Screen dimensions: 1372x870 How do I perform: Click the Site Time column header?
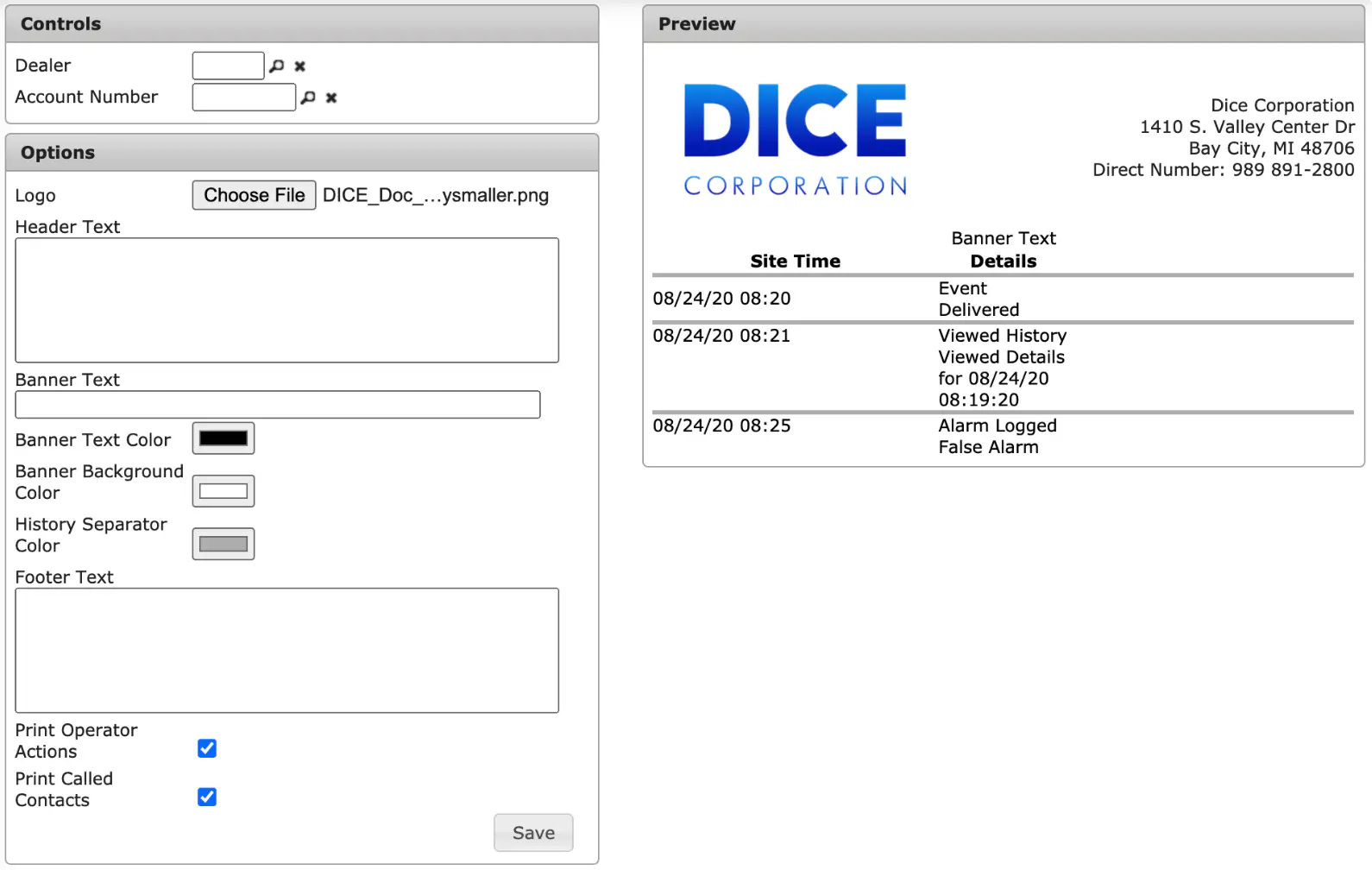click(x=796, y=262)
